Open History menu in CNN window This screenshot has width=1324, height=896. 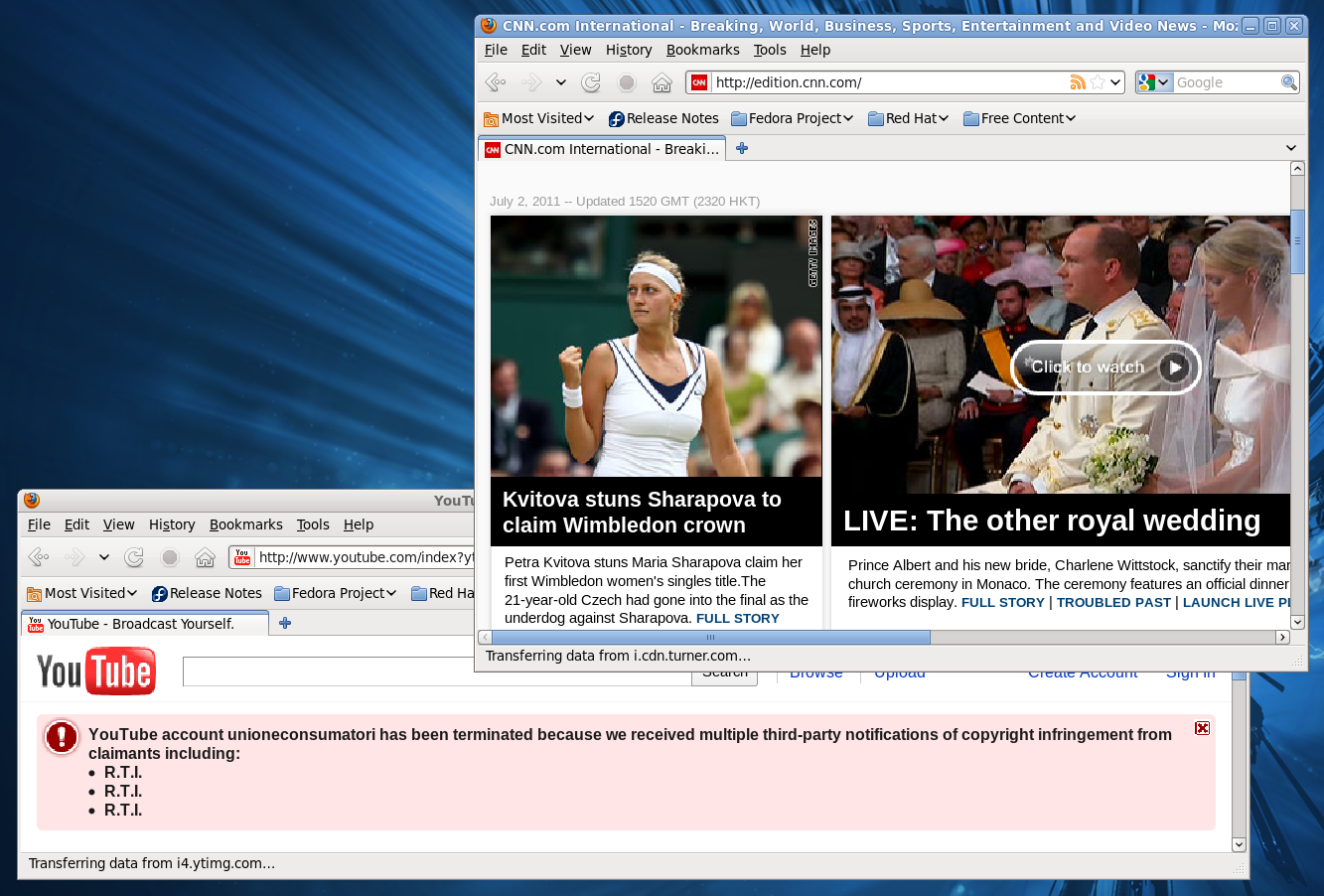click(x=629, y=50)
